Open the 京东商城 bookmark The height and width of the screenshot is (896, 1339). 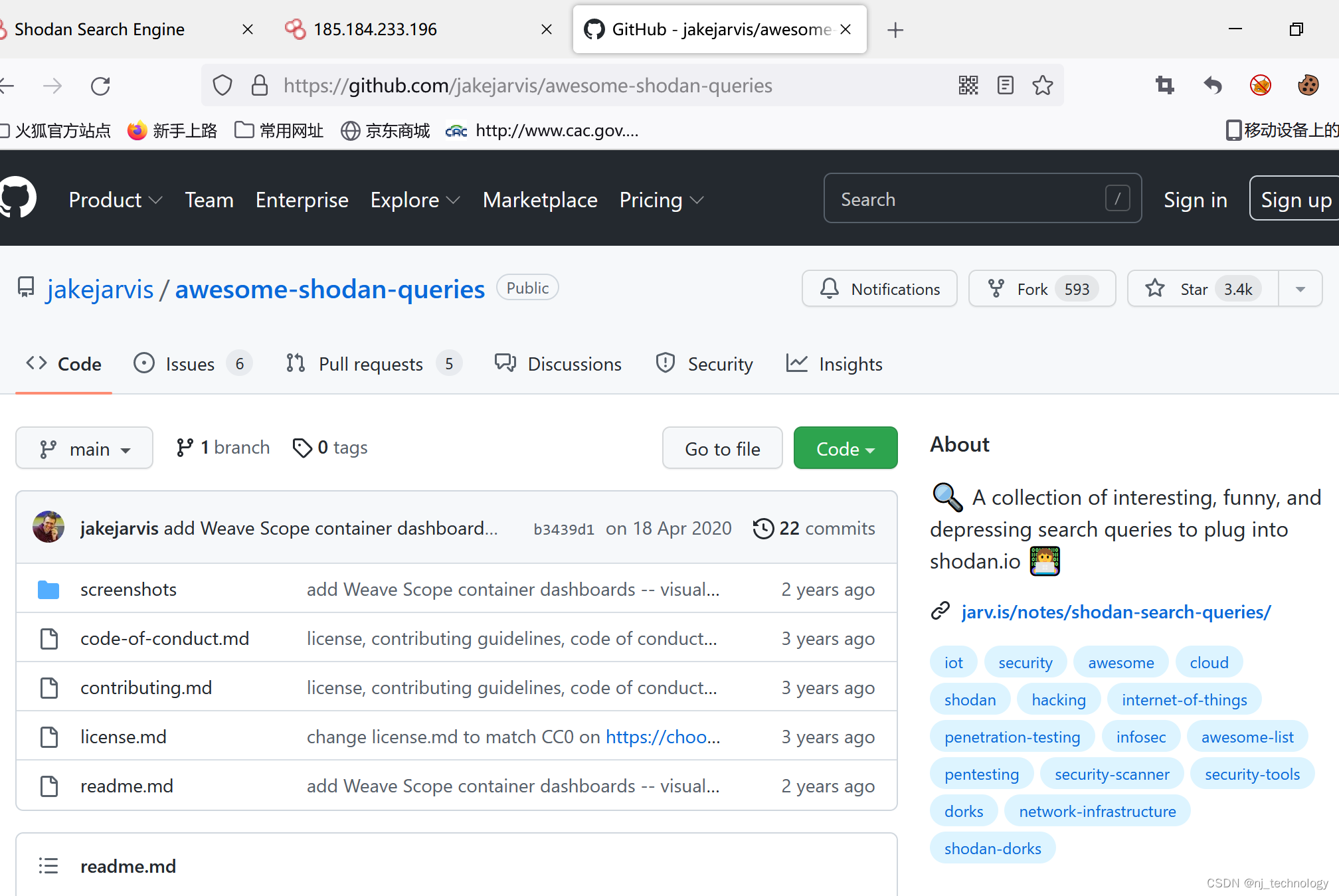(x=385, y=130)
